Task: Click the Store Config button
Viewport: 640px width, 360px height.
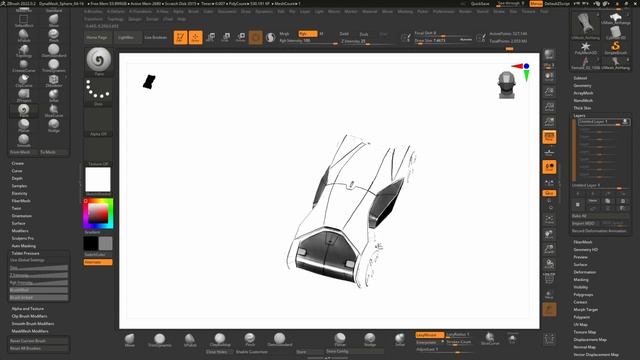Action: pos(354,351)
